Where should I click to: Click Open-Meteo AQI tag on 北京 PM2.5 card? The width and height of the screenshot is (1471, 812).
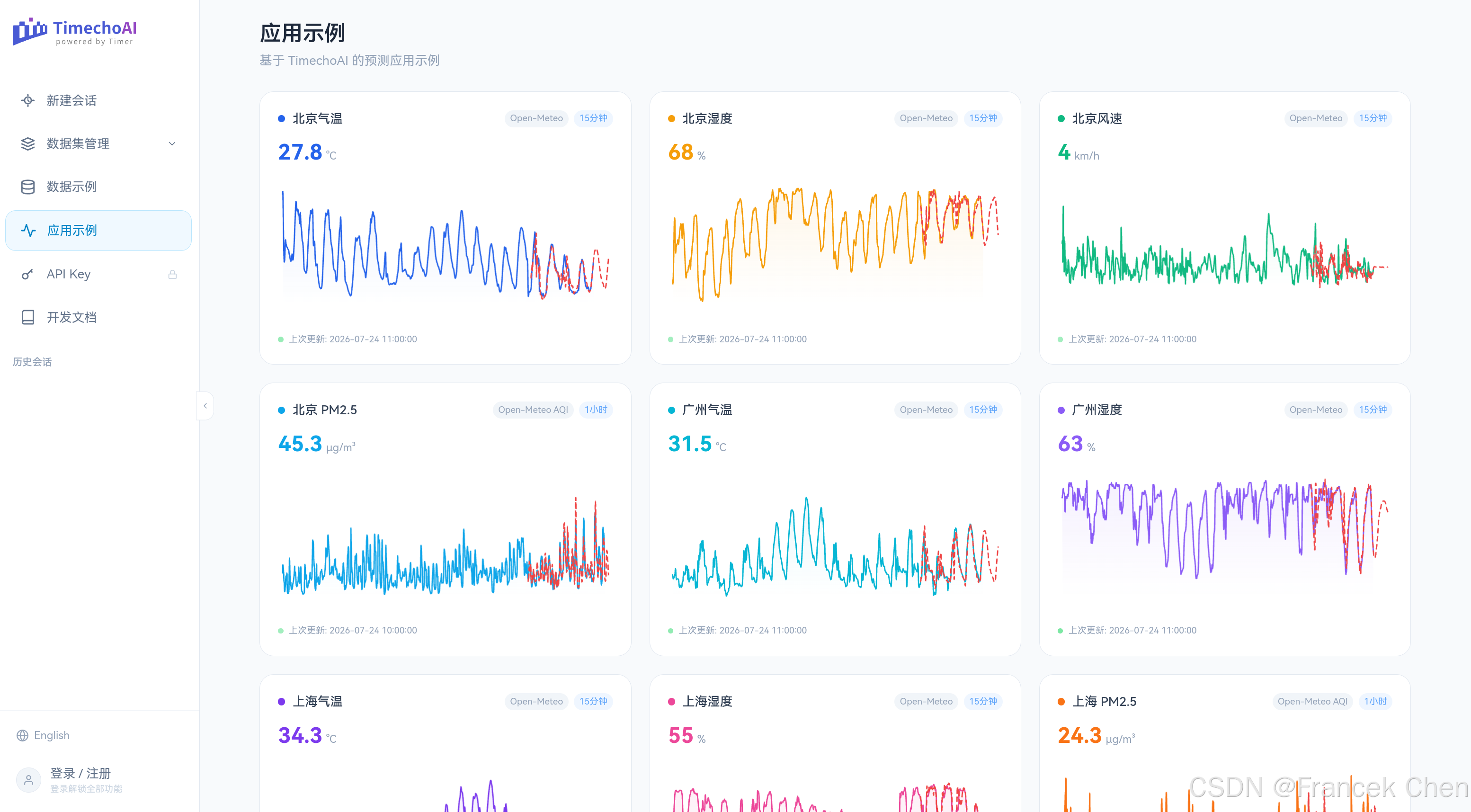pos(534,410)
